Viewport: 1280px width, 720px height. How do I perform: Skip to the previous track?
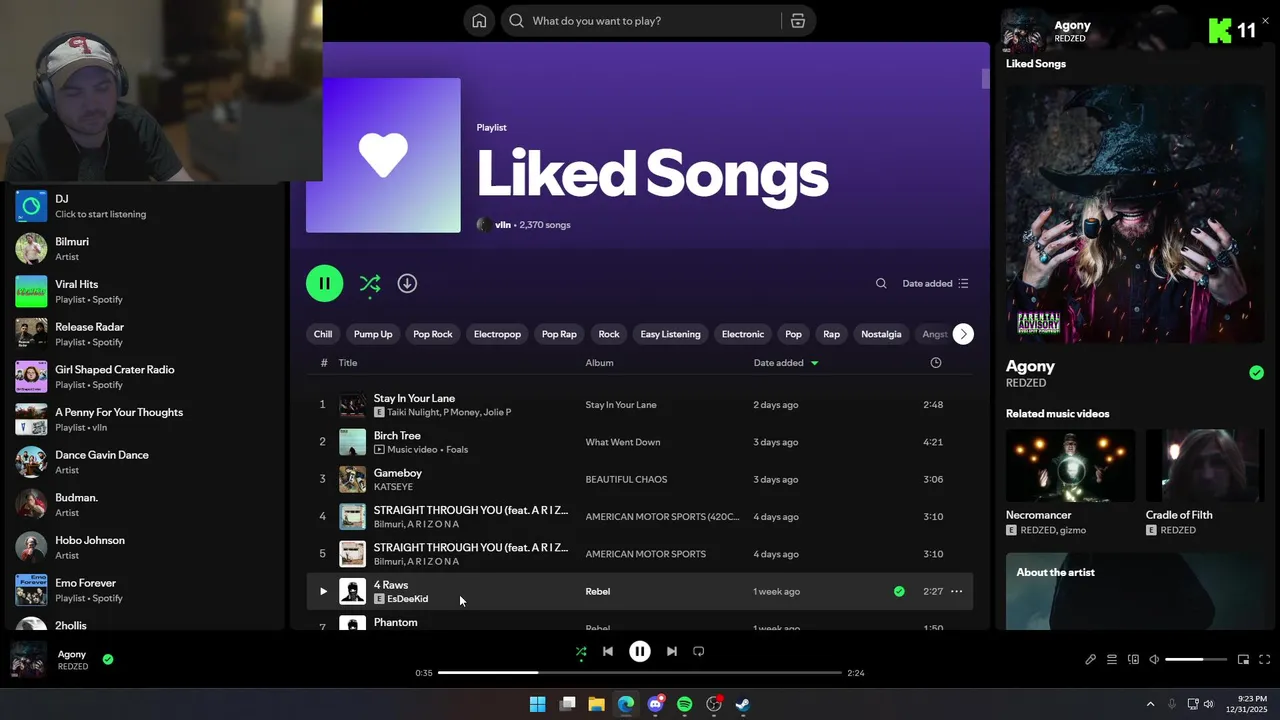[x=608, y=651]
